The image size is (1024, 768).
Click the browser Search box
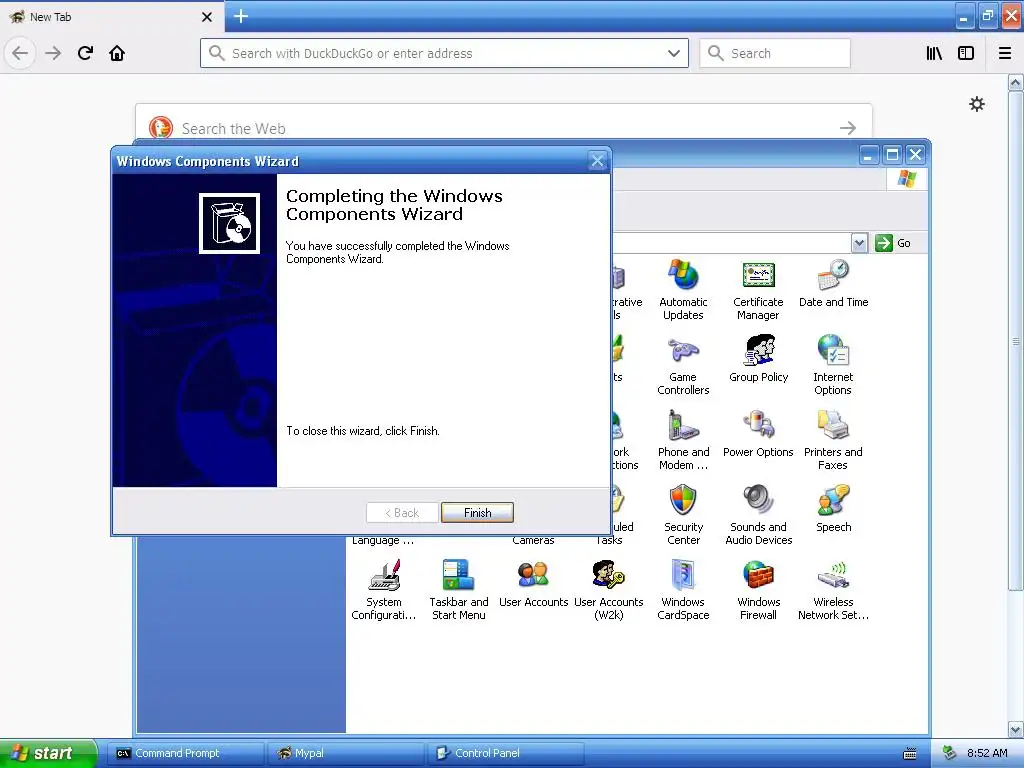click(775, 53)
